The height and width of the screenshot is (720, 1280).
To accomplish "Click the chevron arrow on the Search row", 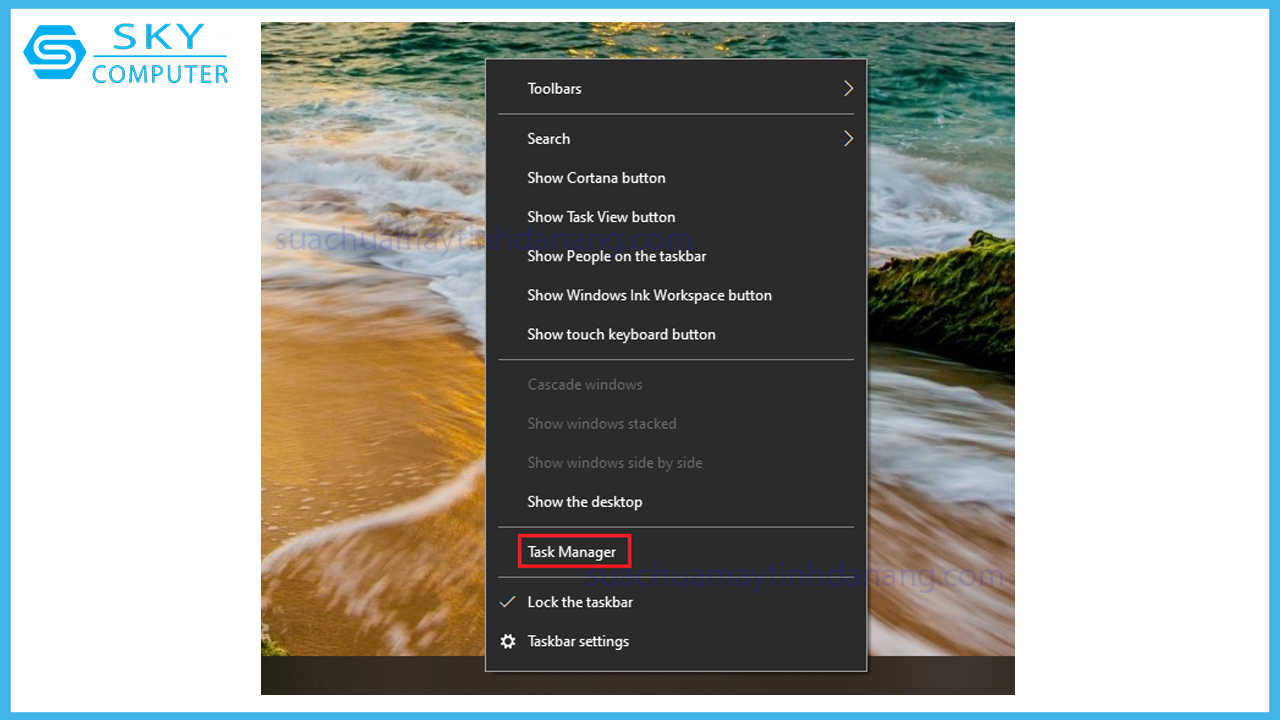I will [x=848, y=138].
